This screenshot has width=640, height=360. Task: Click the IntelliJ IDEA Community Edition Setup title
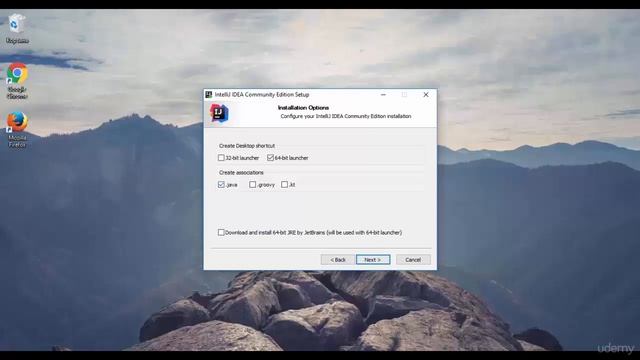pos(262,95)
